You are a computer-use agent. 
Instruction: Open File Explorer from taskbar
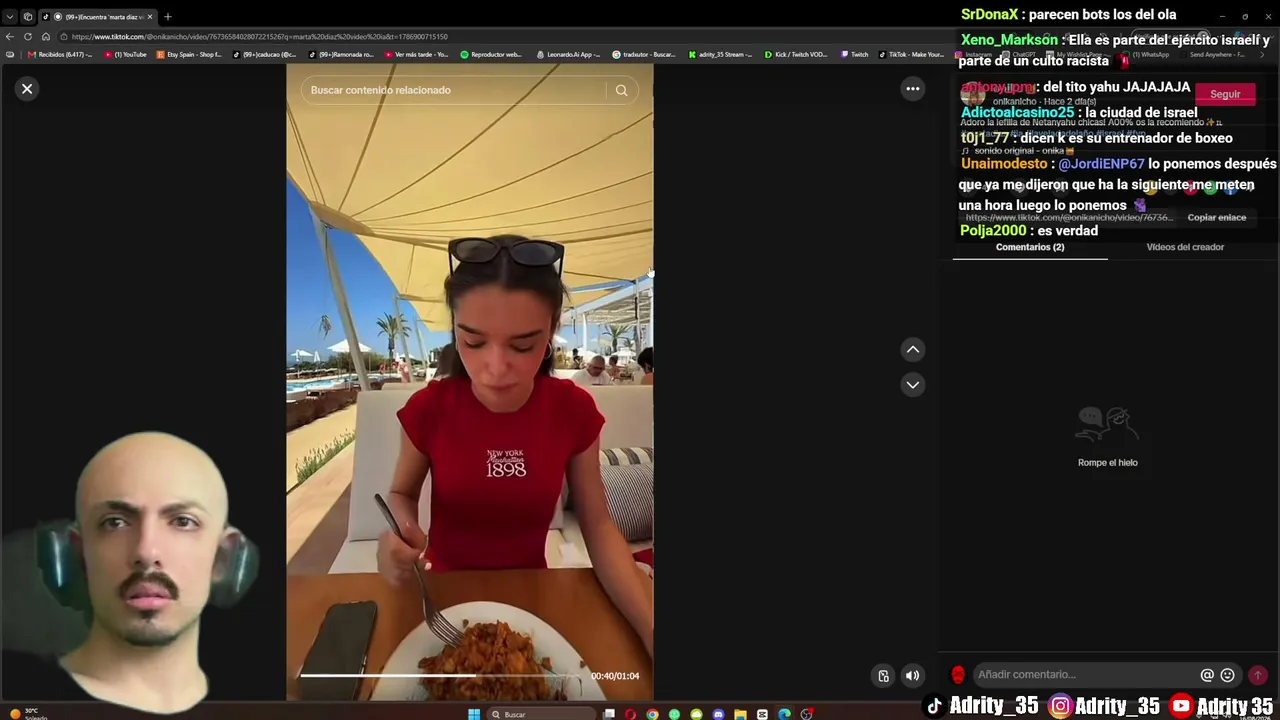pyautogui.click(x=740, y=714)
